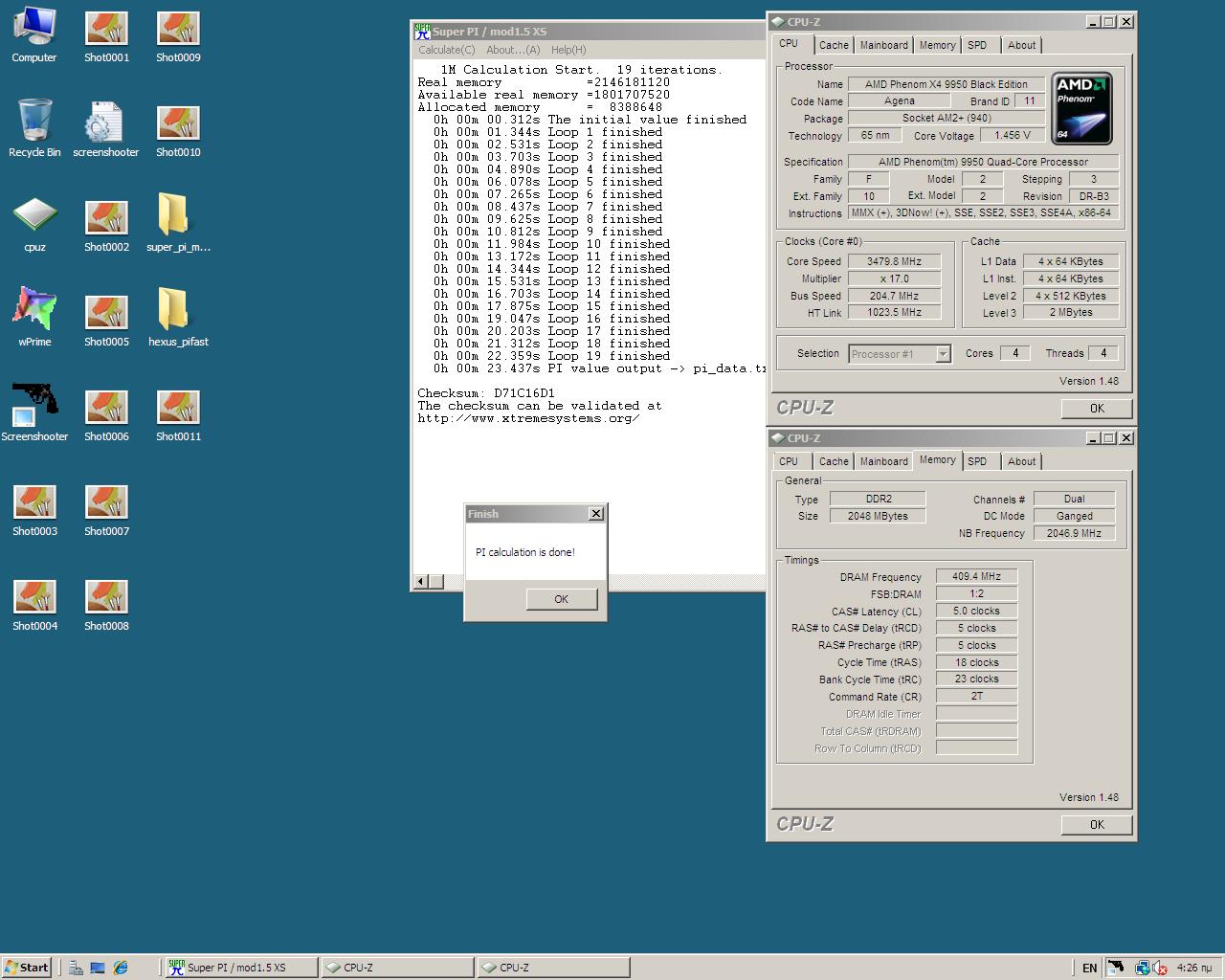Click the EN language indicator
The height and width of the screenshot is (980, 1225).
(1089, 968)
